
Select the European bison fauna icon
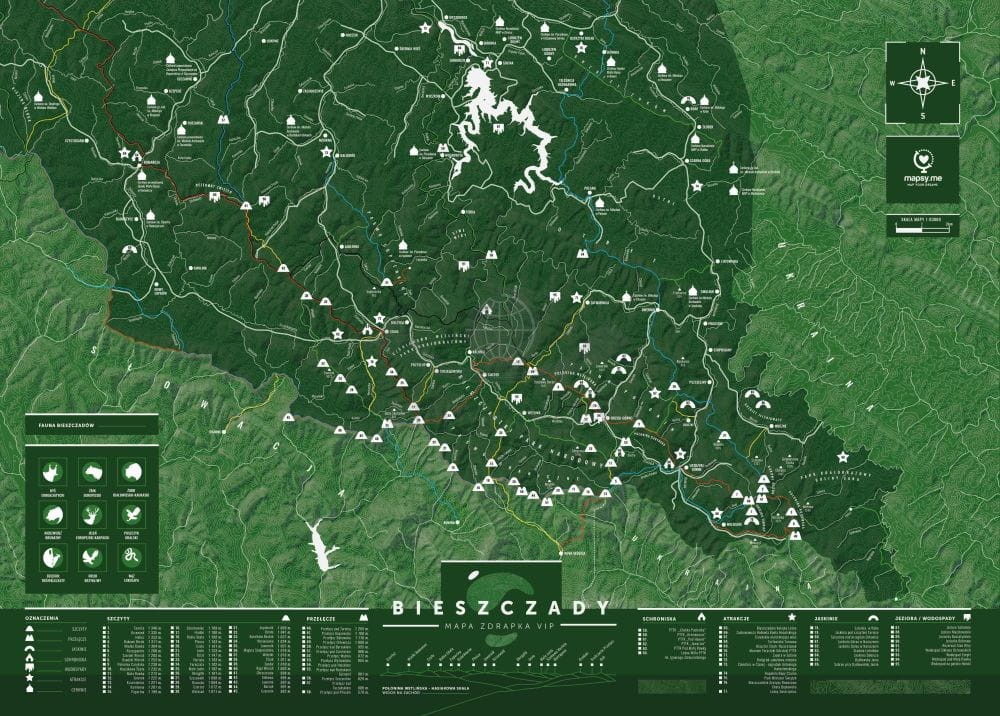tap(129, 471)
